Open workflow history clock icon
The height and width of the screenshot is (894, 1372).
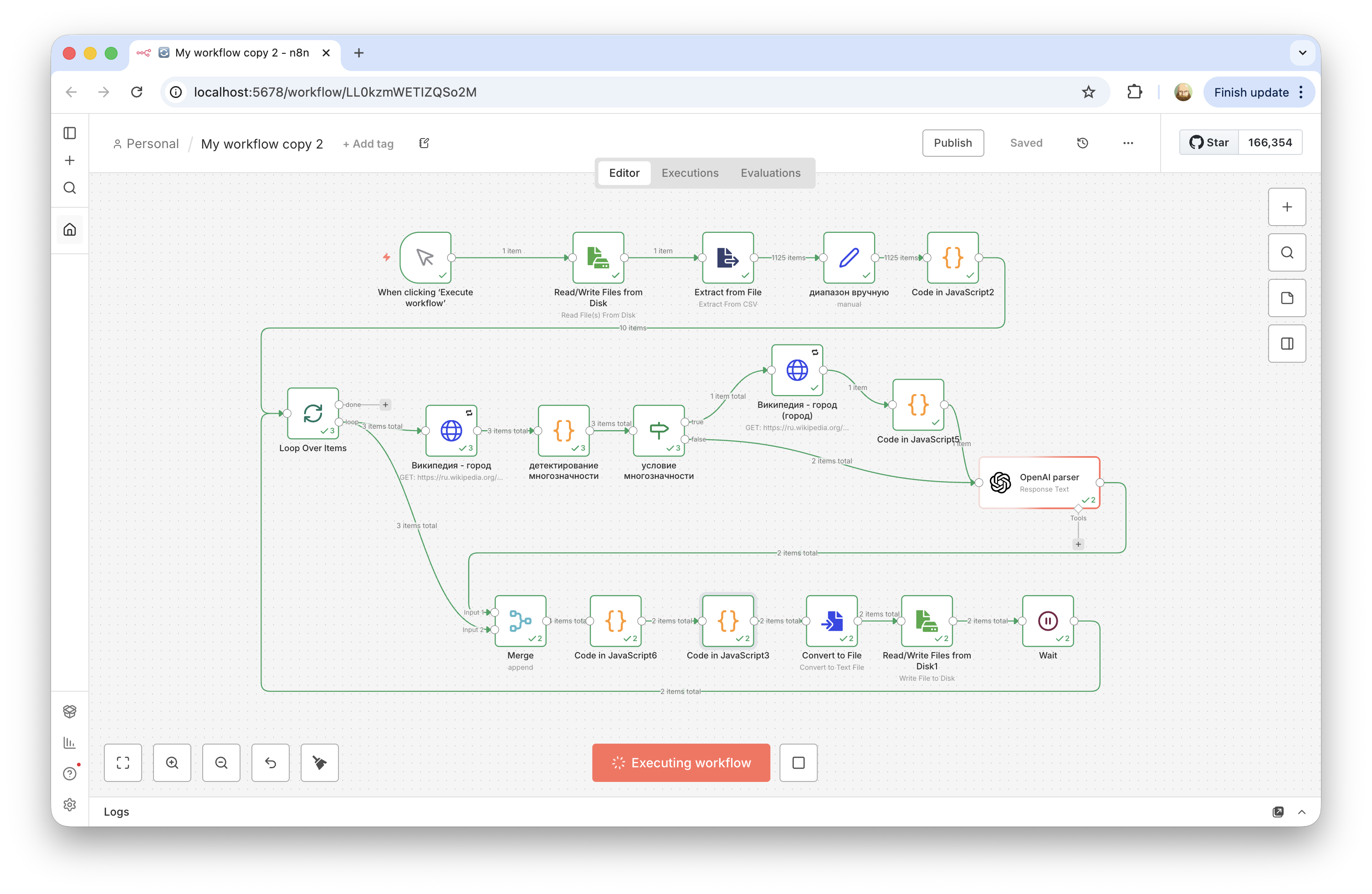[1082, 143]
